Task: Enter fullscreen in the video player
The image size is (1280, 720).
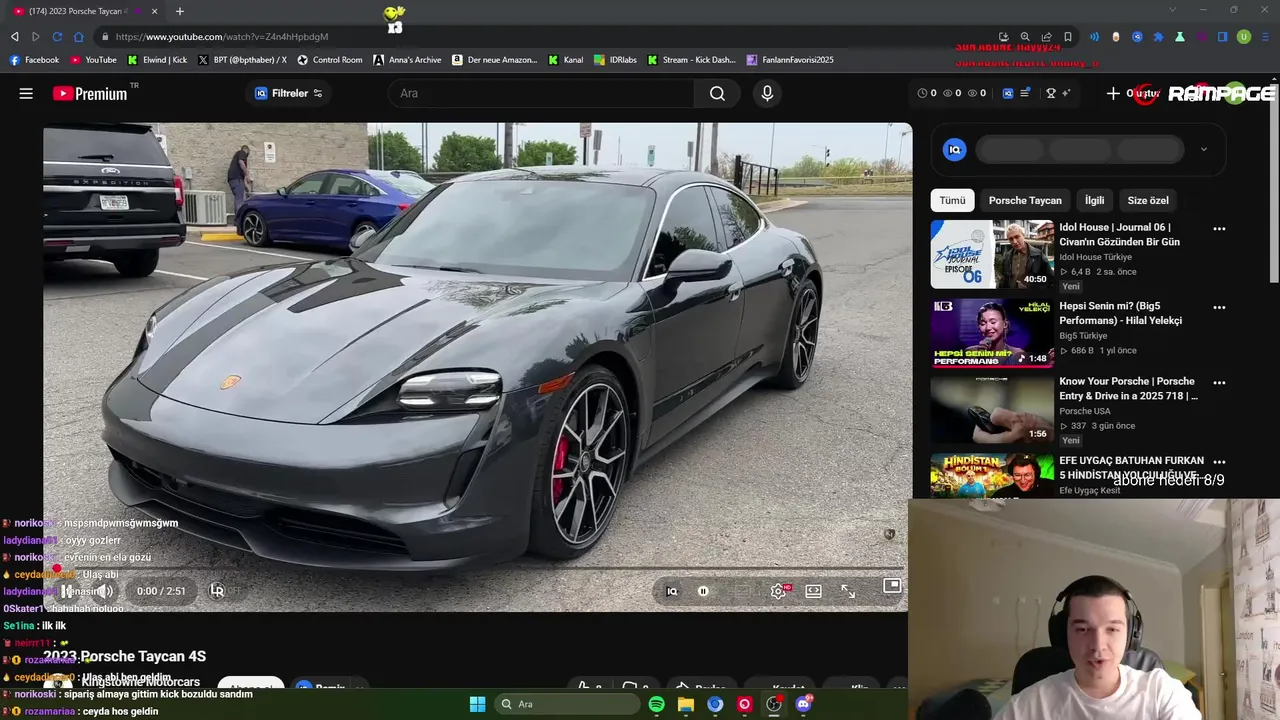Action: pos(848,591)
